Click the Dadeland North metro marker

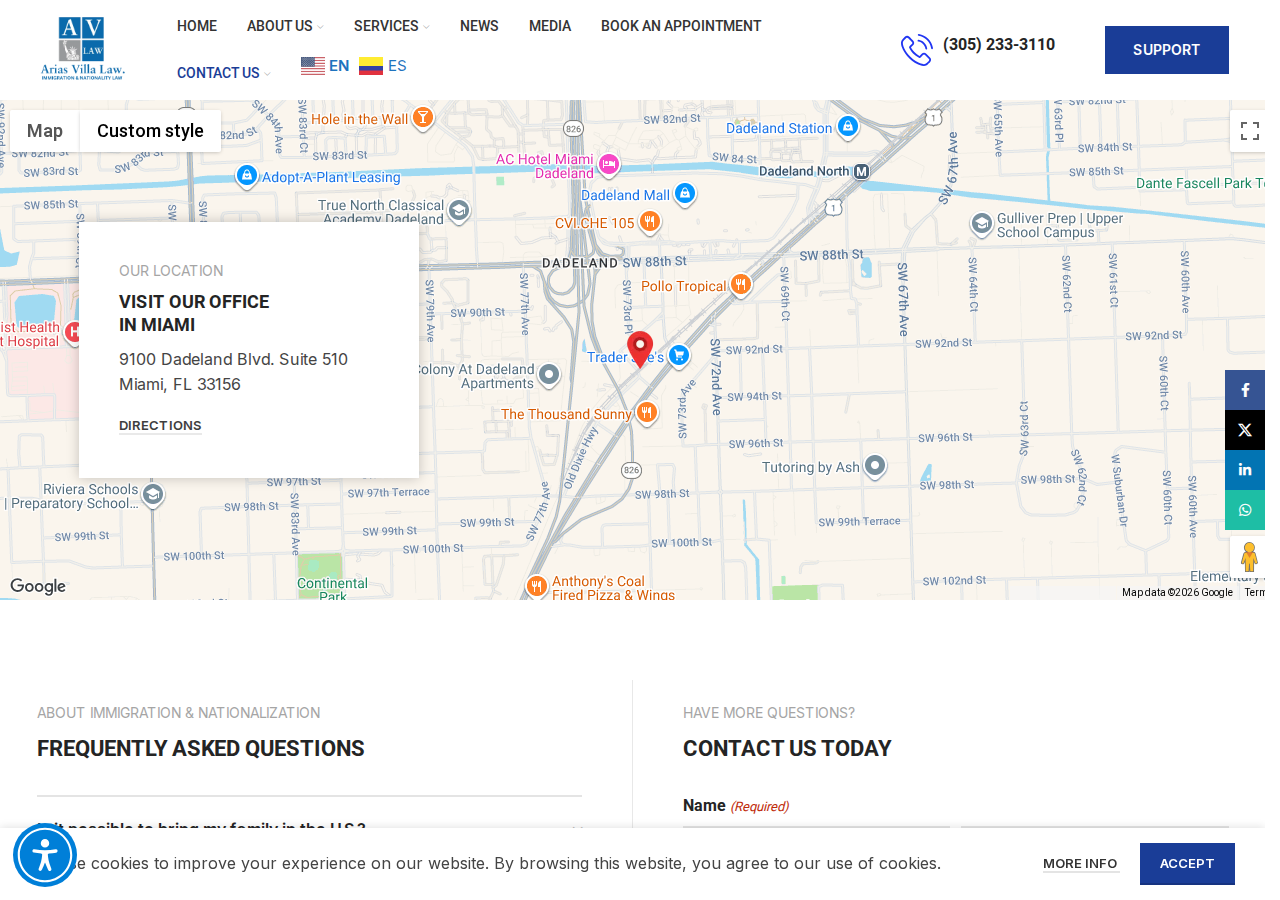[x=861, y=171]
